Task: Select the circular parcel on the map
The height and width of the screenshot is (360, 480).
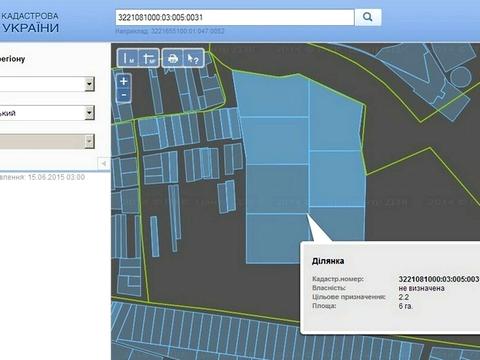Action: coord(461,77)
